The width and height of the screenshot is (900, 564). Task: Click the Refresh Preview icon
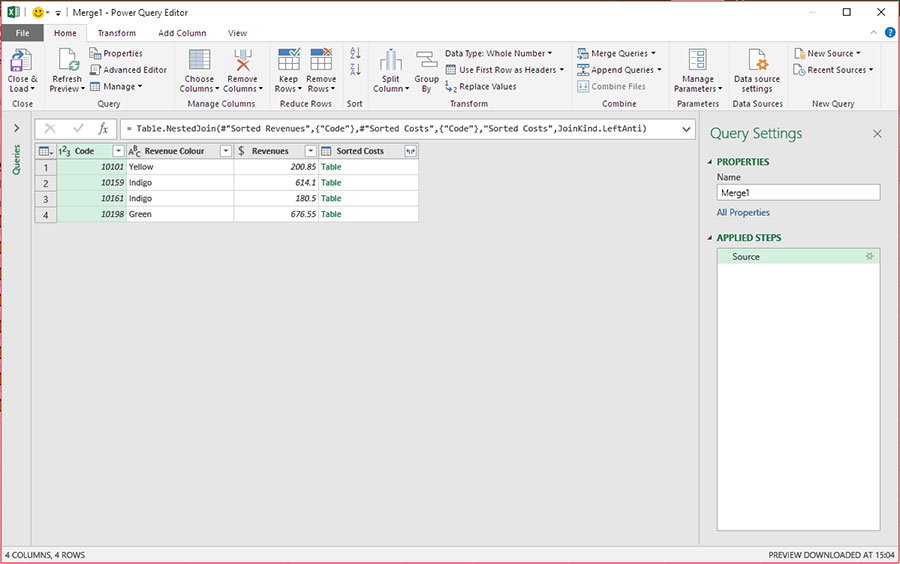tap(68, 60)
